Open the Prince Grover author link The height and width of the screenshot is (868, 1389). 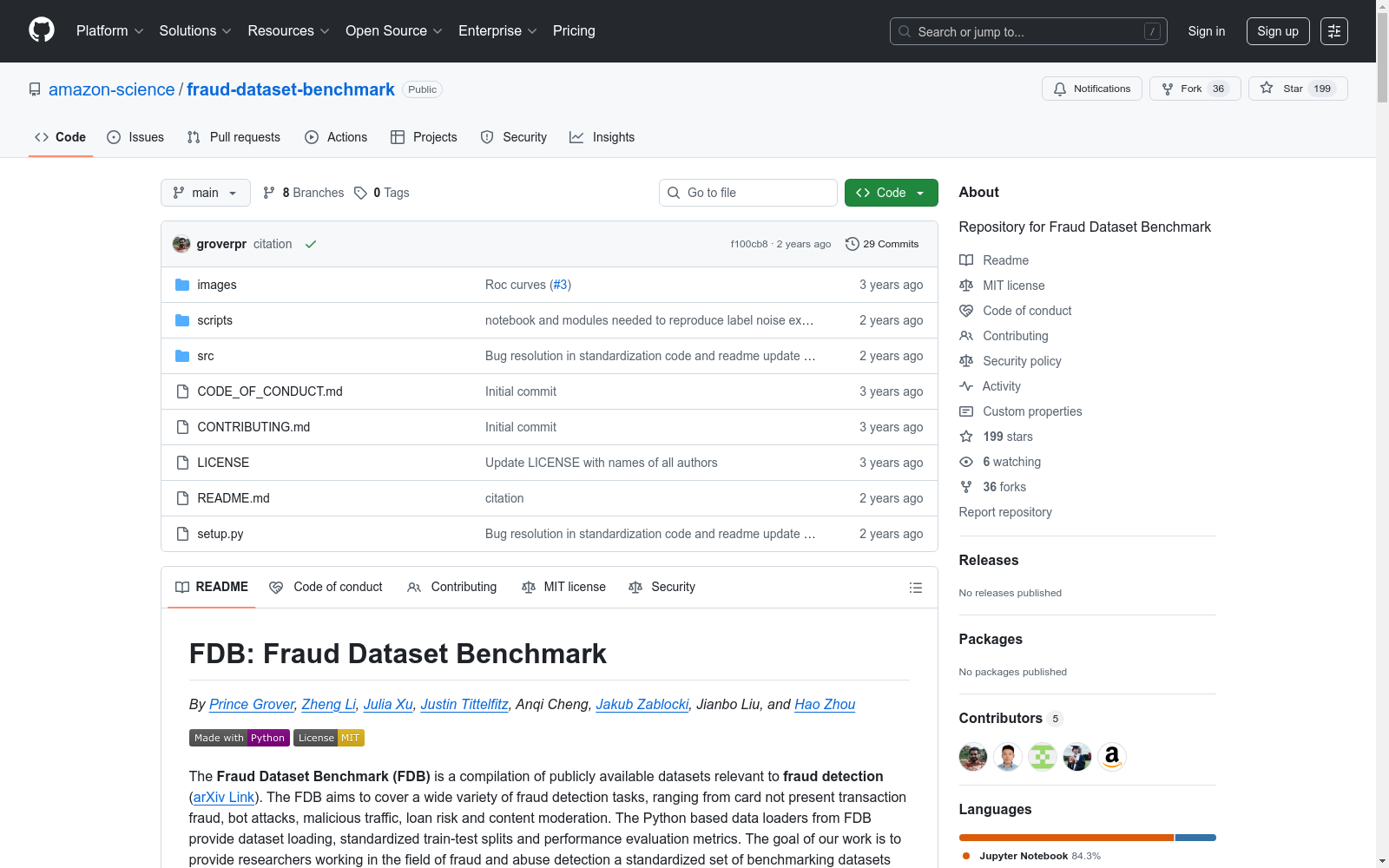tap(252, 704)
